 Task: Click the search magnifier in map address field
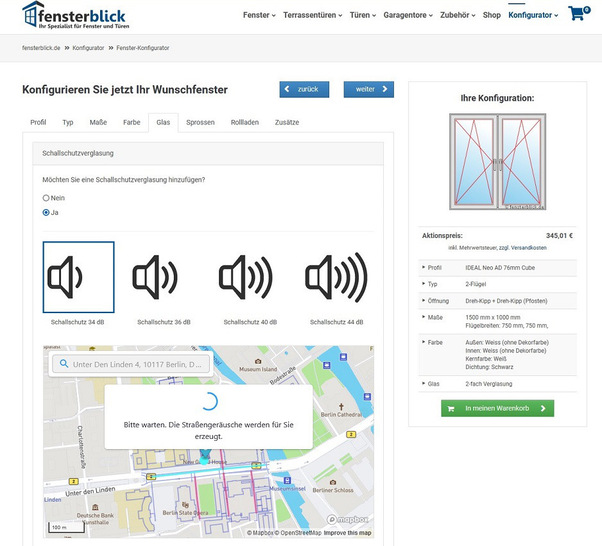[63, 364]
